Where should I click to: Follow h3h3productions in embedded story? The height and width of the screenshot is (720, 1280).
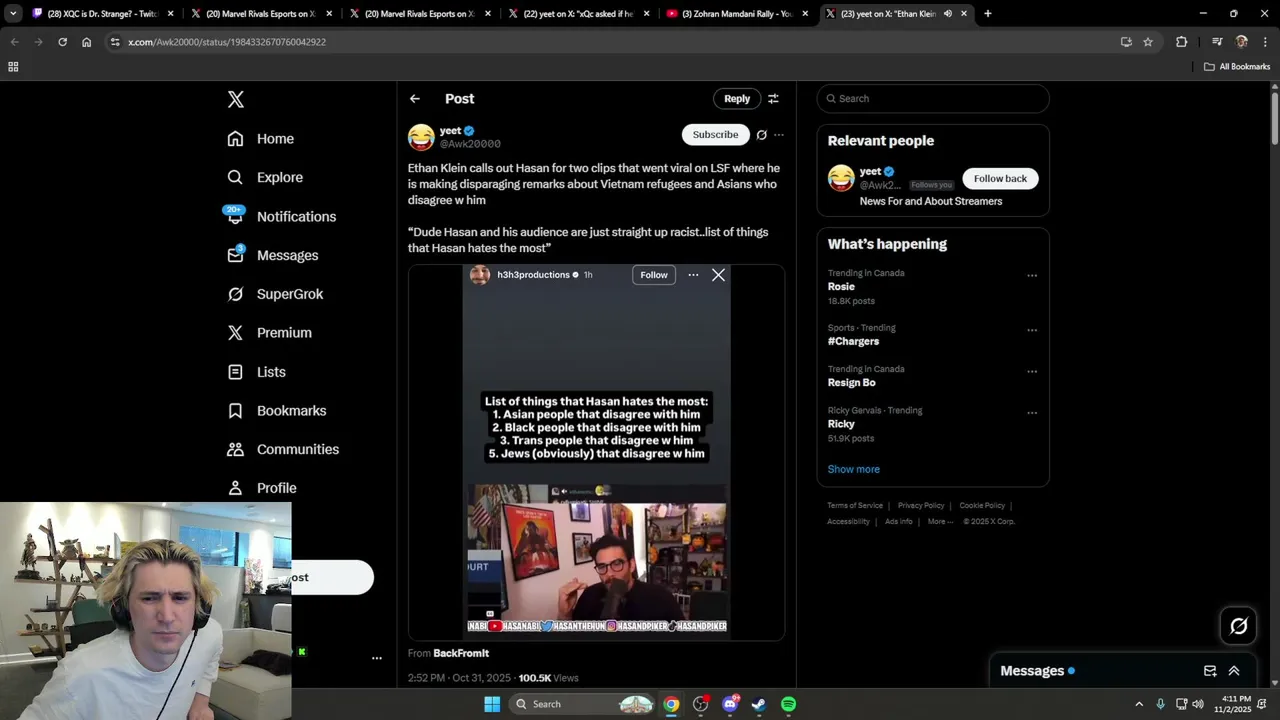654,275
